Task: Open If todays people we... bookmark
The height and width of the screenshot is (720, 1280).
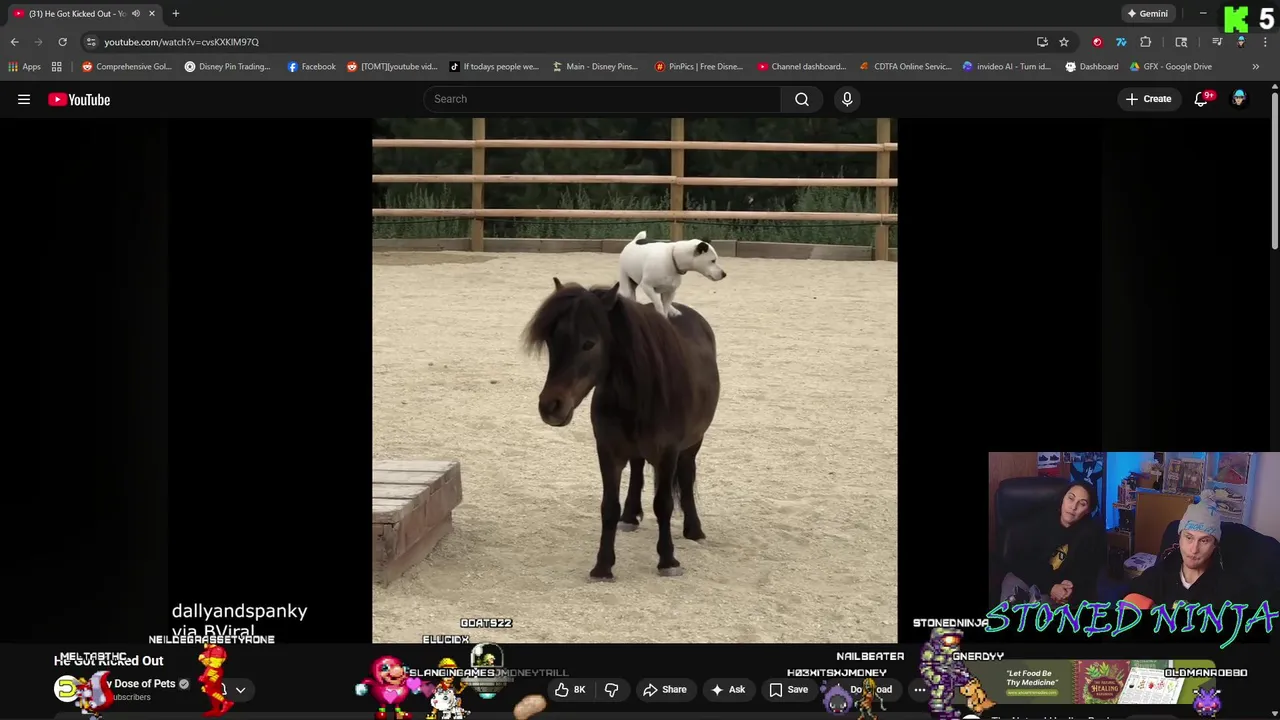Action: point(494,67)
